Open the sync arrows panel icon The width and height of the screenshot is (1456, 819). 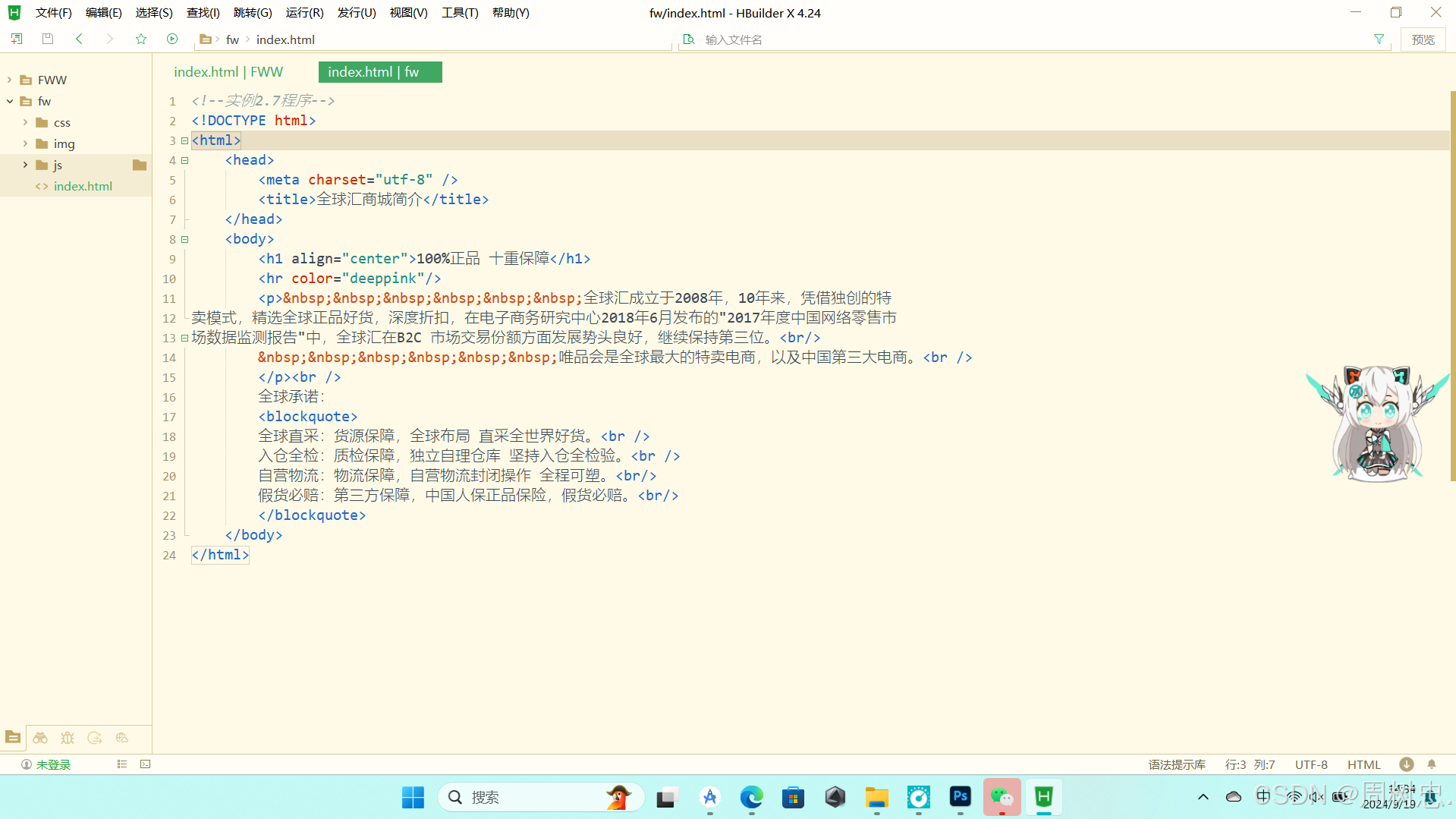pos(95,737)
